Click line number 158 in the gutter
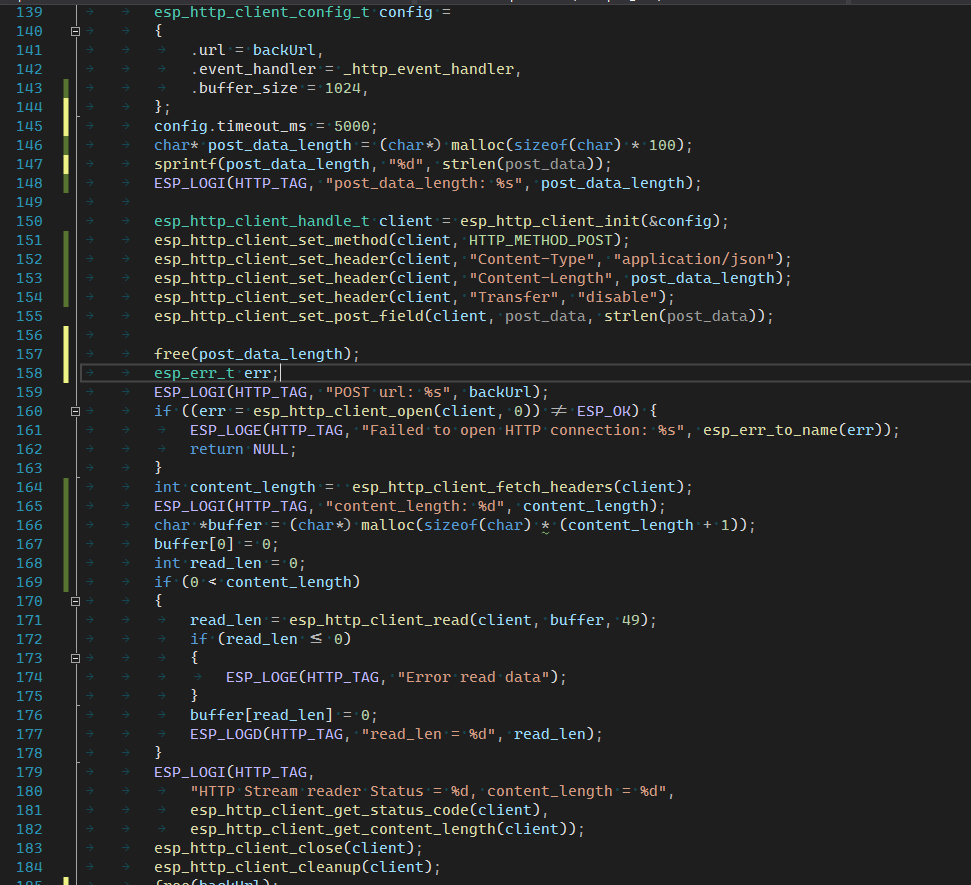Image resolution: width=971 pixels, height=885 pixels. pyautogui.click(x=29, y=373)
